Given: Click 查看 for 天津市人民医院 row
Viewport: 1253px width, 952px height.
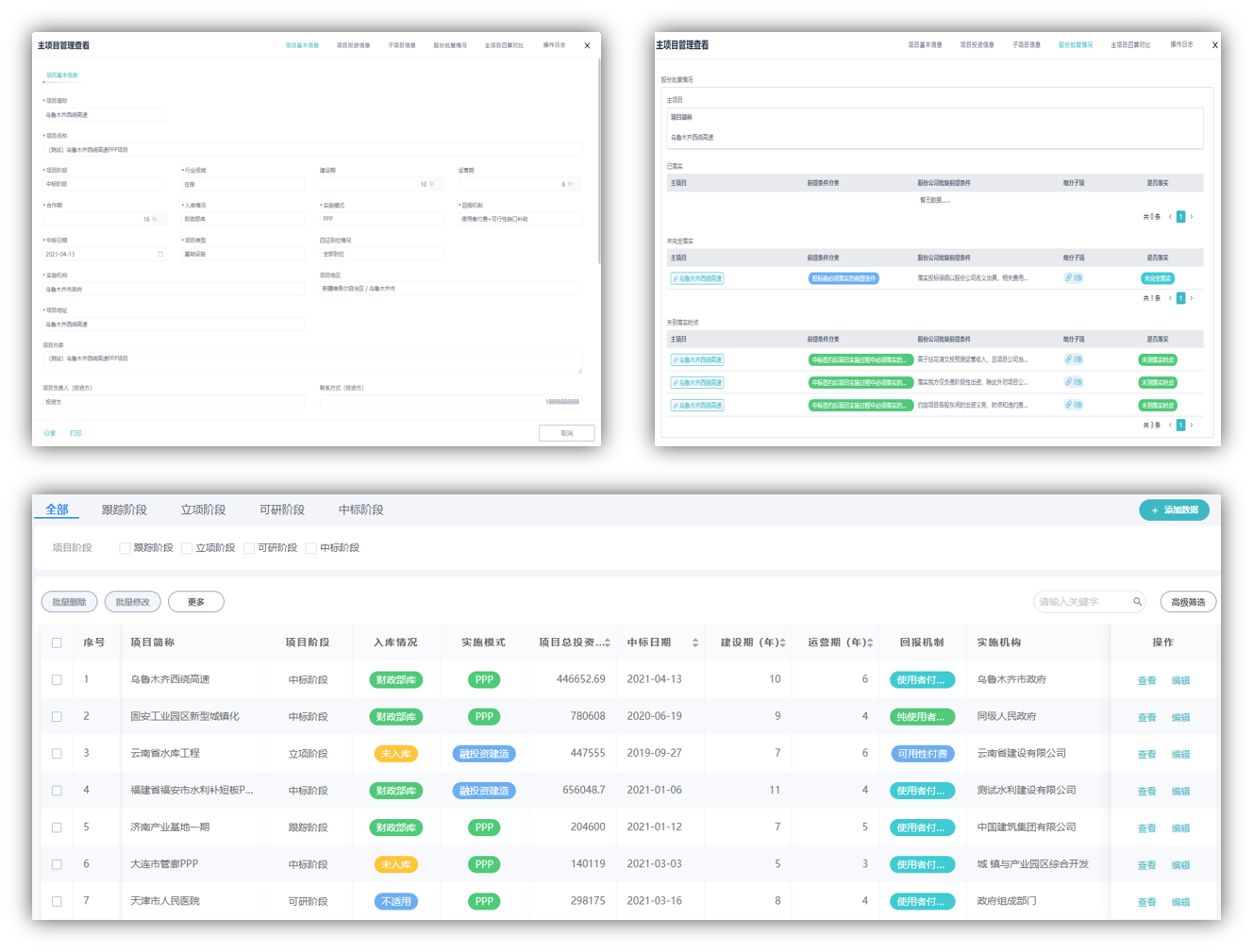Looking at the screenshot, I should click(x=1146, y=902).
